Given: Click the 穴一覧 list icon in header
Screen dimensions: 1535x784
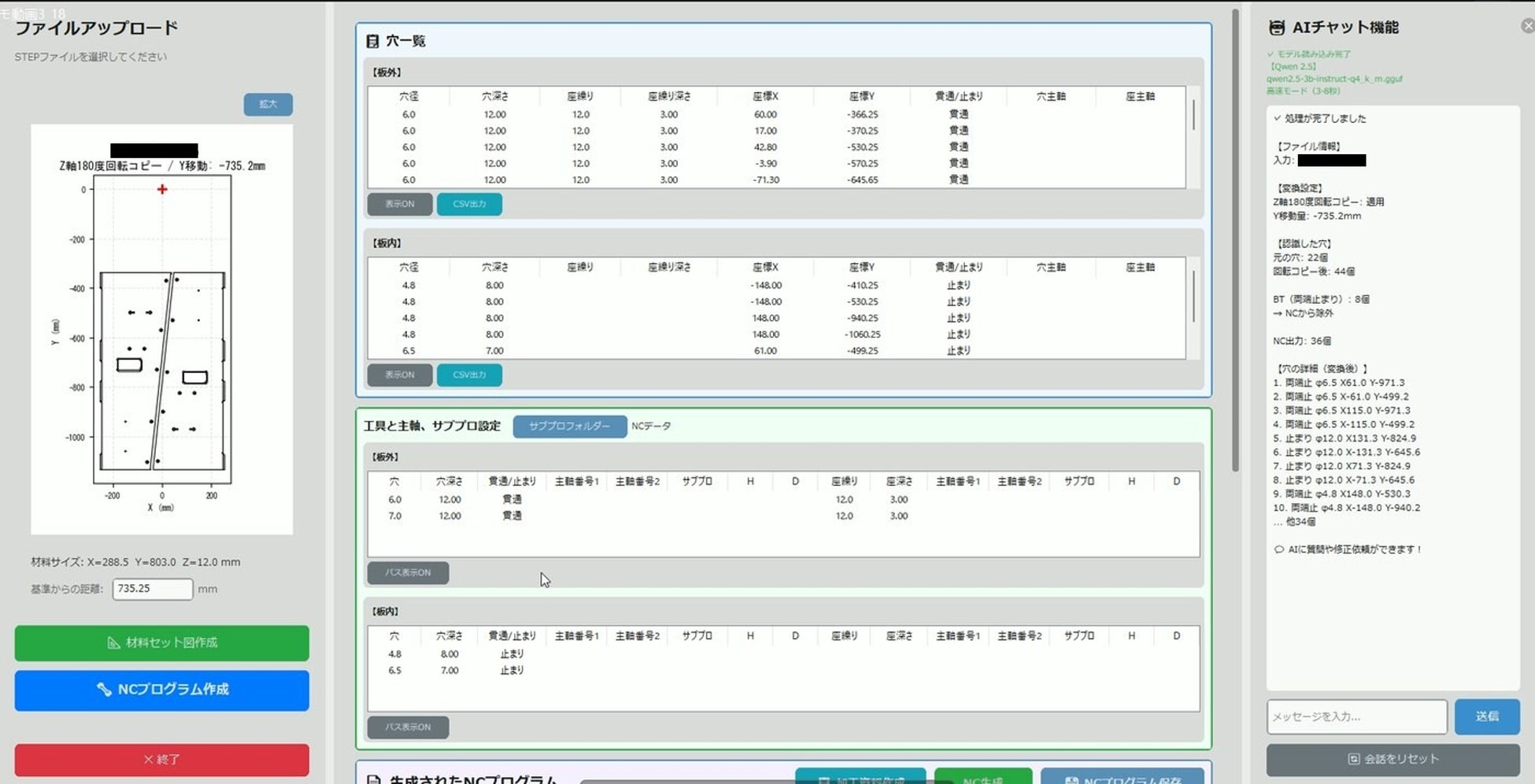Looking at the screenshot, I should [372, 41].
